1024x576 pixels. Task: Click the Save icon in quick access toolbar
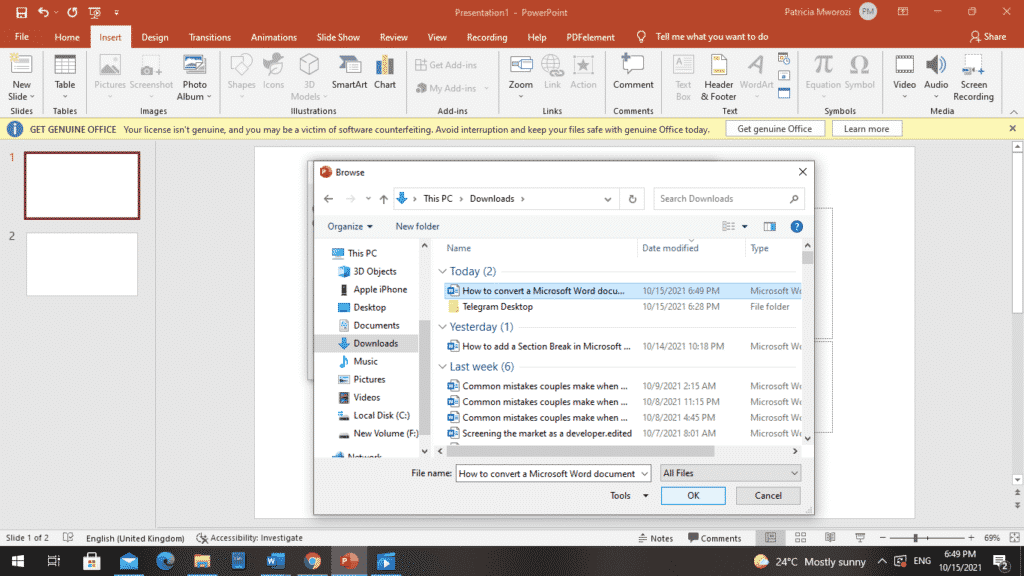pos(21,12)
